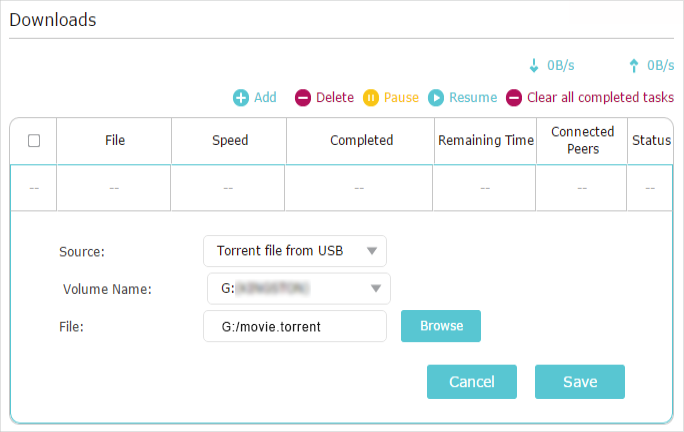
Task: Select Torrent file from USB option
Action: (280, 251)
